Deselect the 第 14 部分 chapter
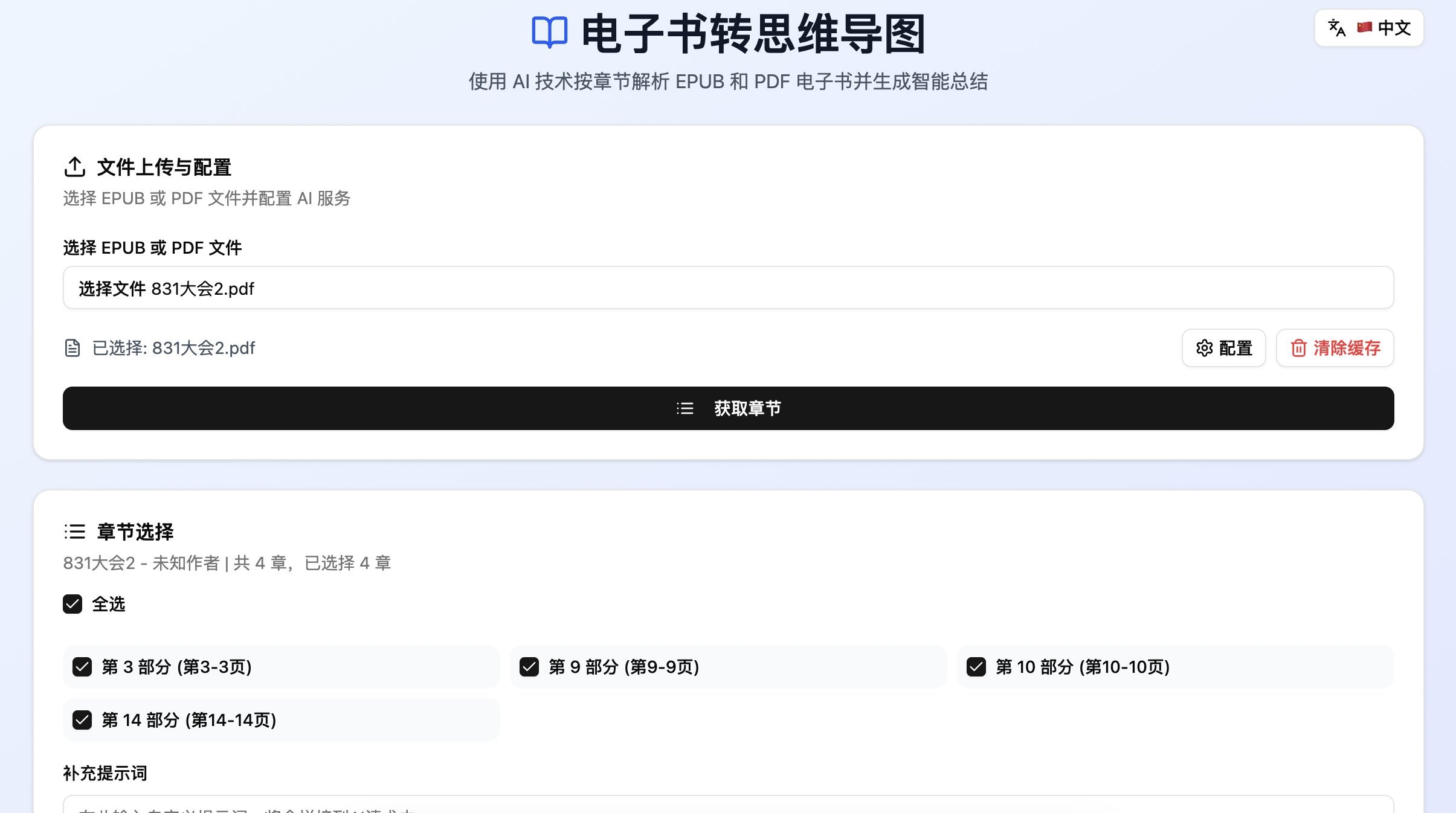The height and width of the screenshot is (813, 1456). (x=83, y=720)
